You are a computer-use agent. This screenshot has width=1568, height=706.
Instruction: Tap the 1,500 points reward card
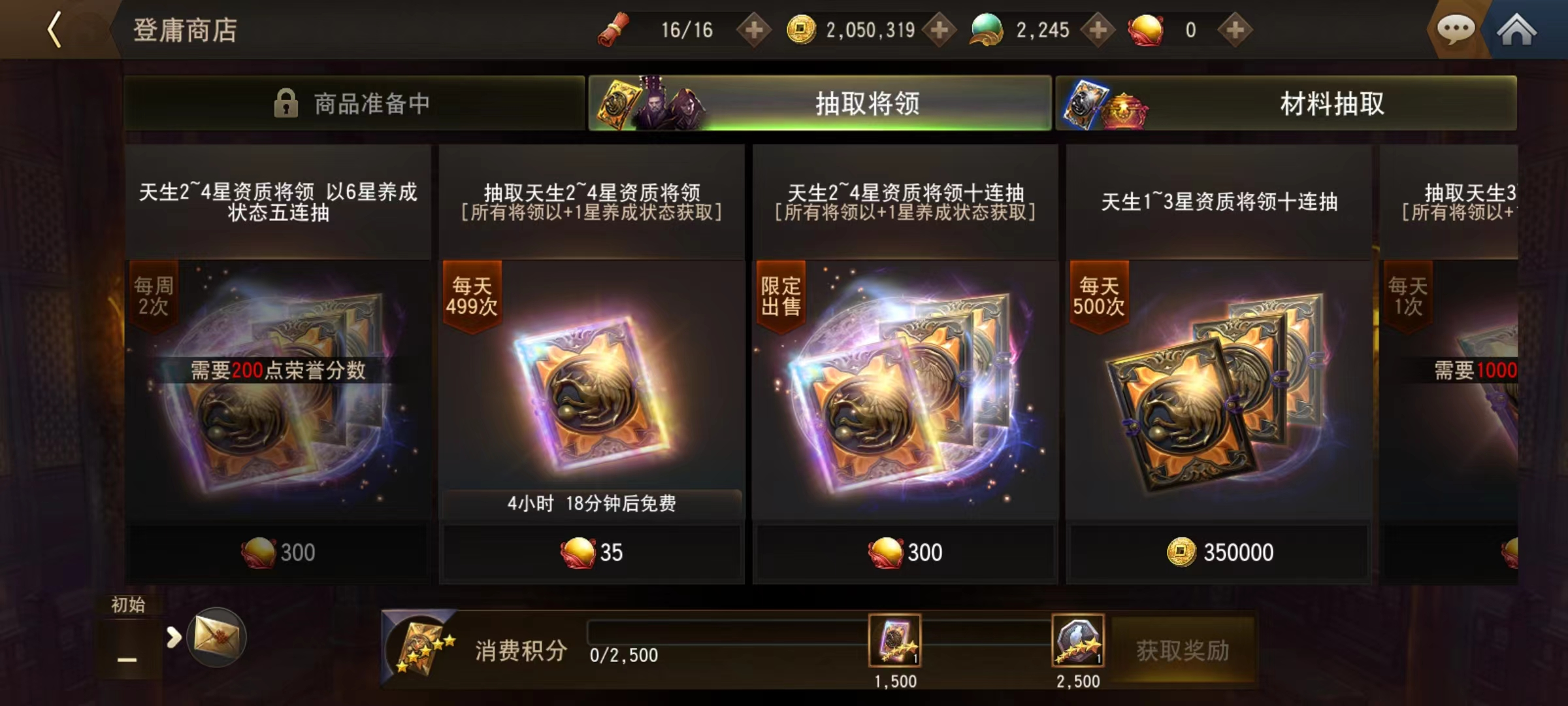[x=895, y=641]
